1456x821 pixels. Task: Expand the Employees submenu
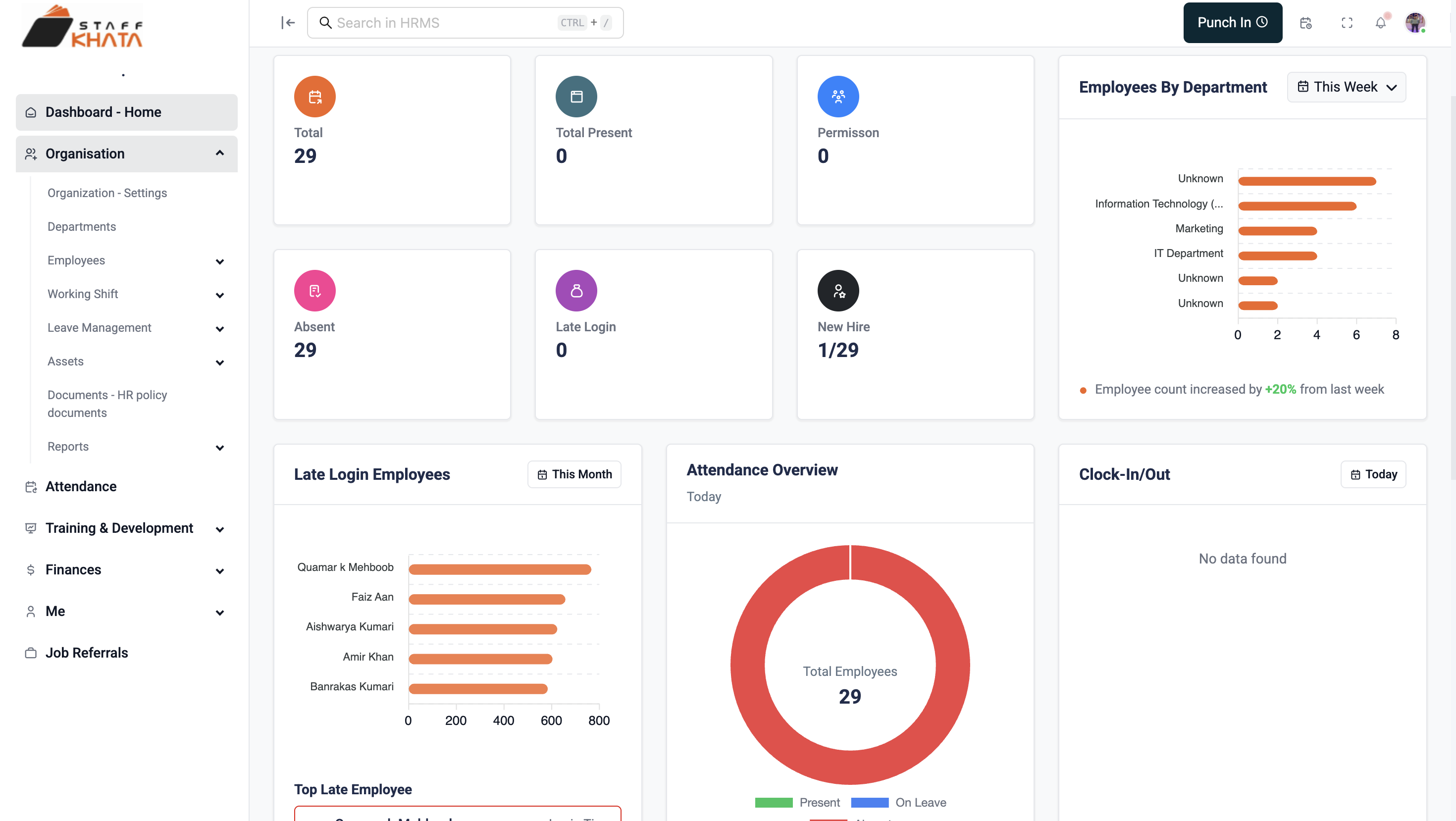click(220, 261)
